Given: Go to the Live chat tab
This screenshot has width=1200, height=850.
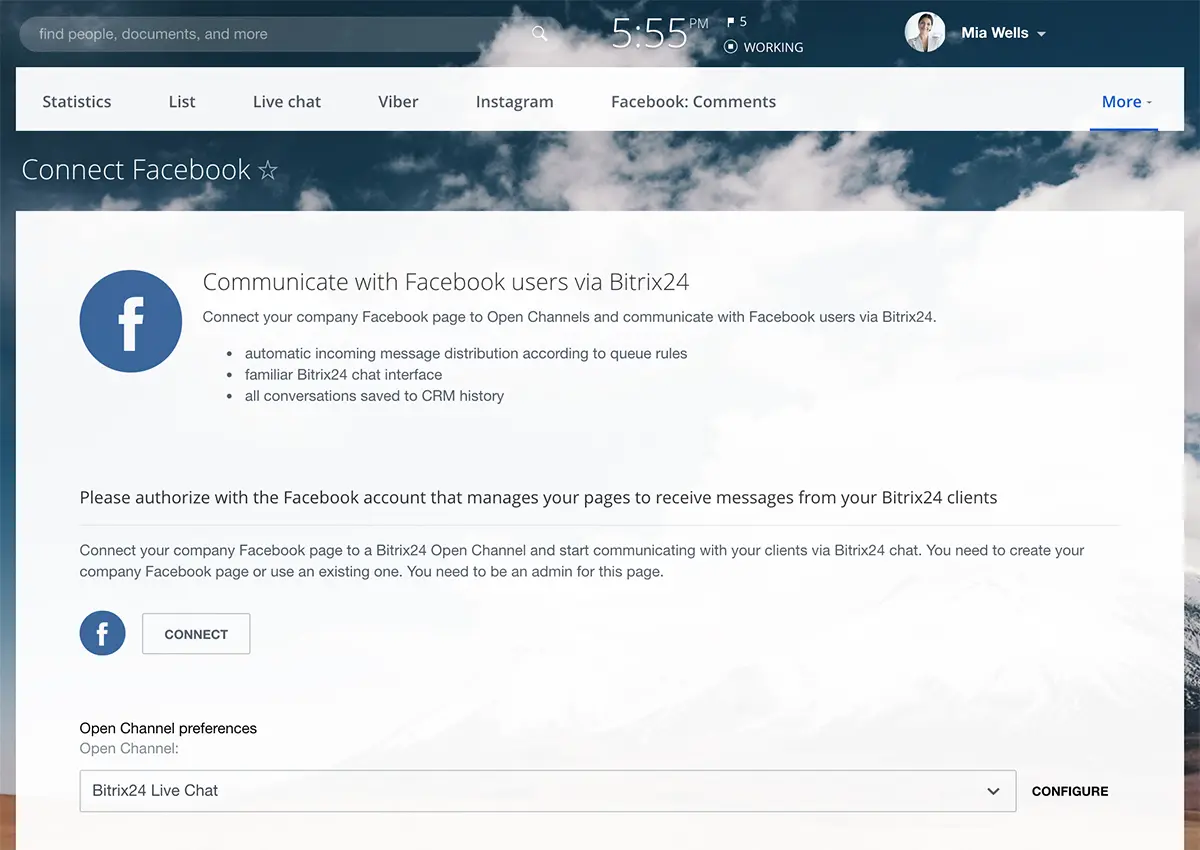Looking at the screenshot, I should tap(287, 102).
